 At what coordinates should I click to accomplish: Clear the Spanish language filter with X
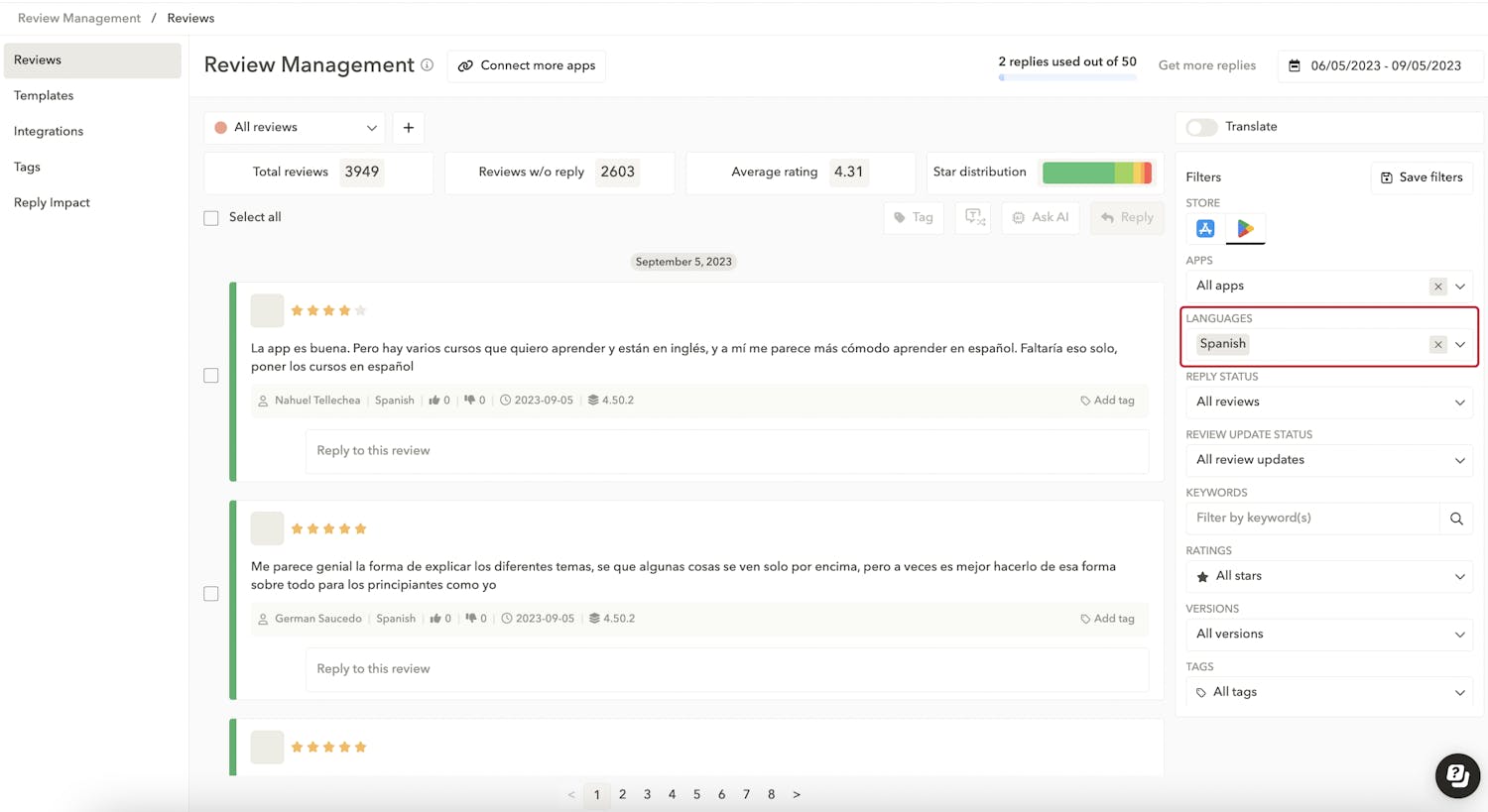(x=1437, y=344)
